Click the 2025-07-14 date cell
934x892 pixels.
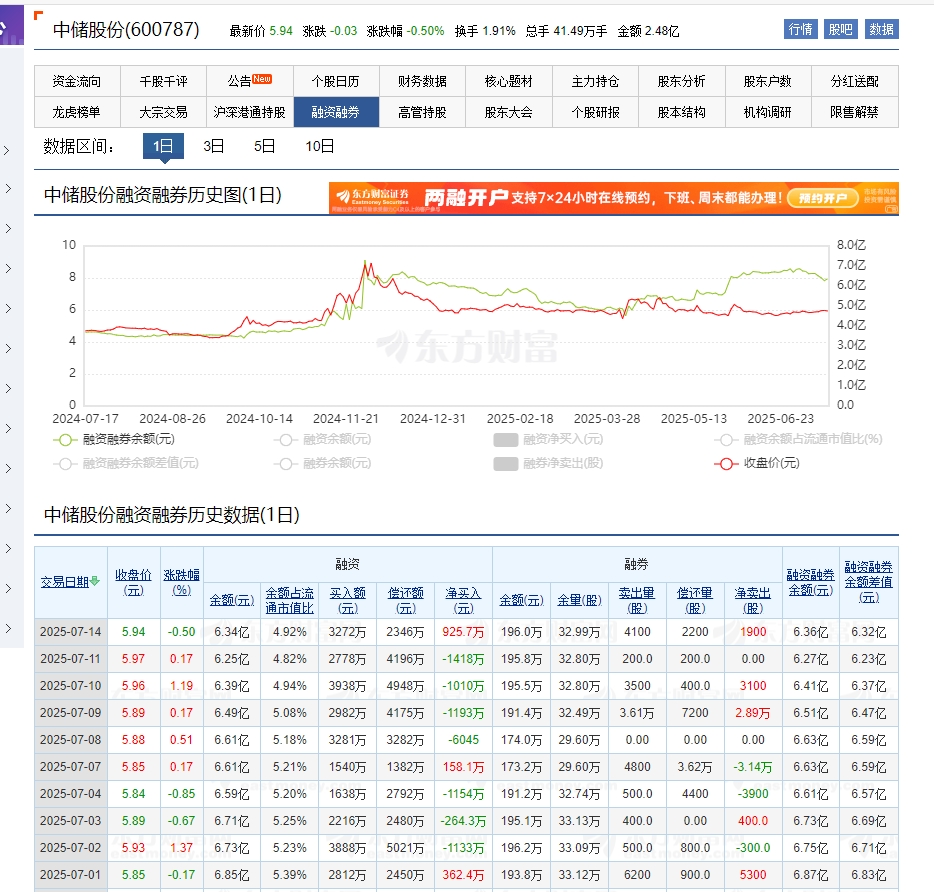[70, 632]
